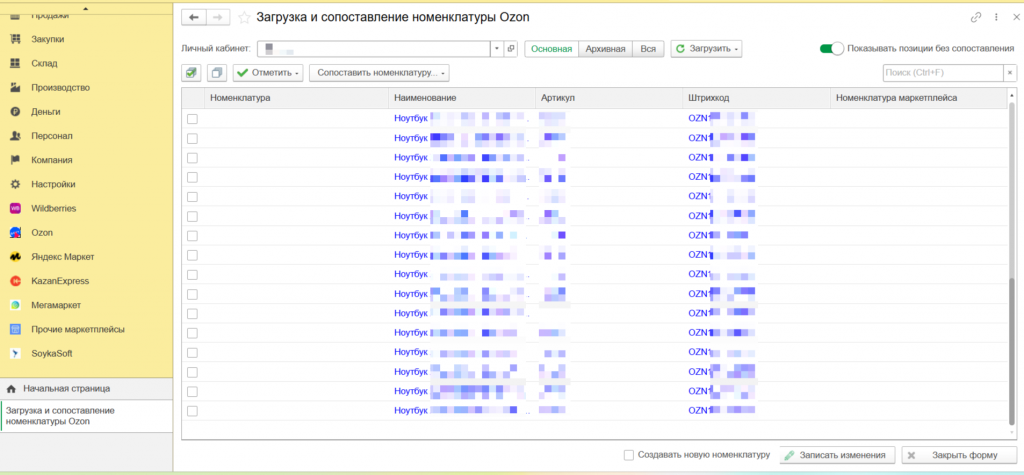Click the uncheck-all rows icon button

(x=217, y=73)
